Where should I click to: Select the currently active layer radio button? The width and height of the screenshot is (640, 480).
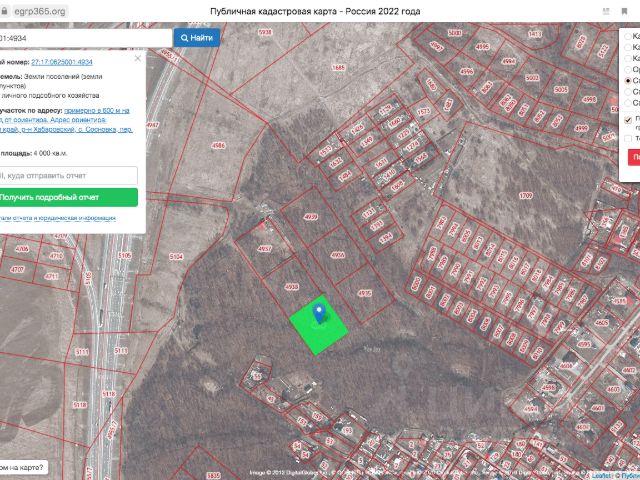point(628,80)
